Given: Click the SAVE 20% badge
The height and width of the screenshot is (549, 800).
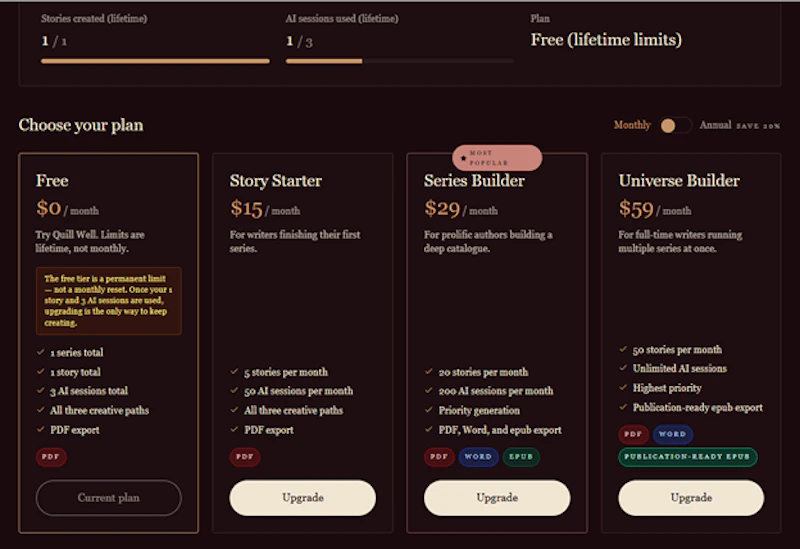Looking at the screenshot, I should 758,126.
